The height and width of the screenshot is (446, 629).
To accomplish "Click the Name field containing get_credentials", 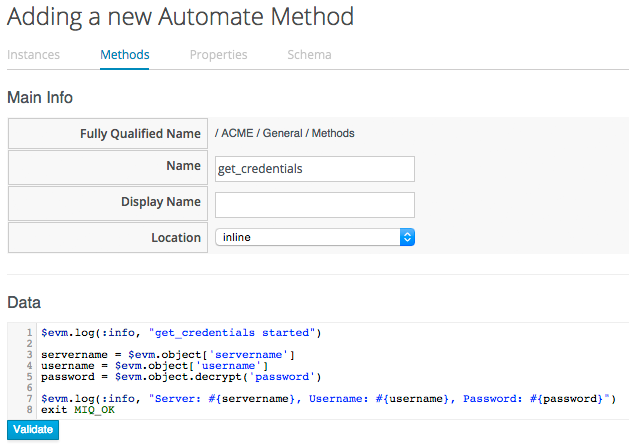I will tap(314, 169).
